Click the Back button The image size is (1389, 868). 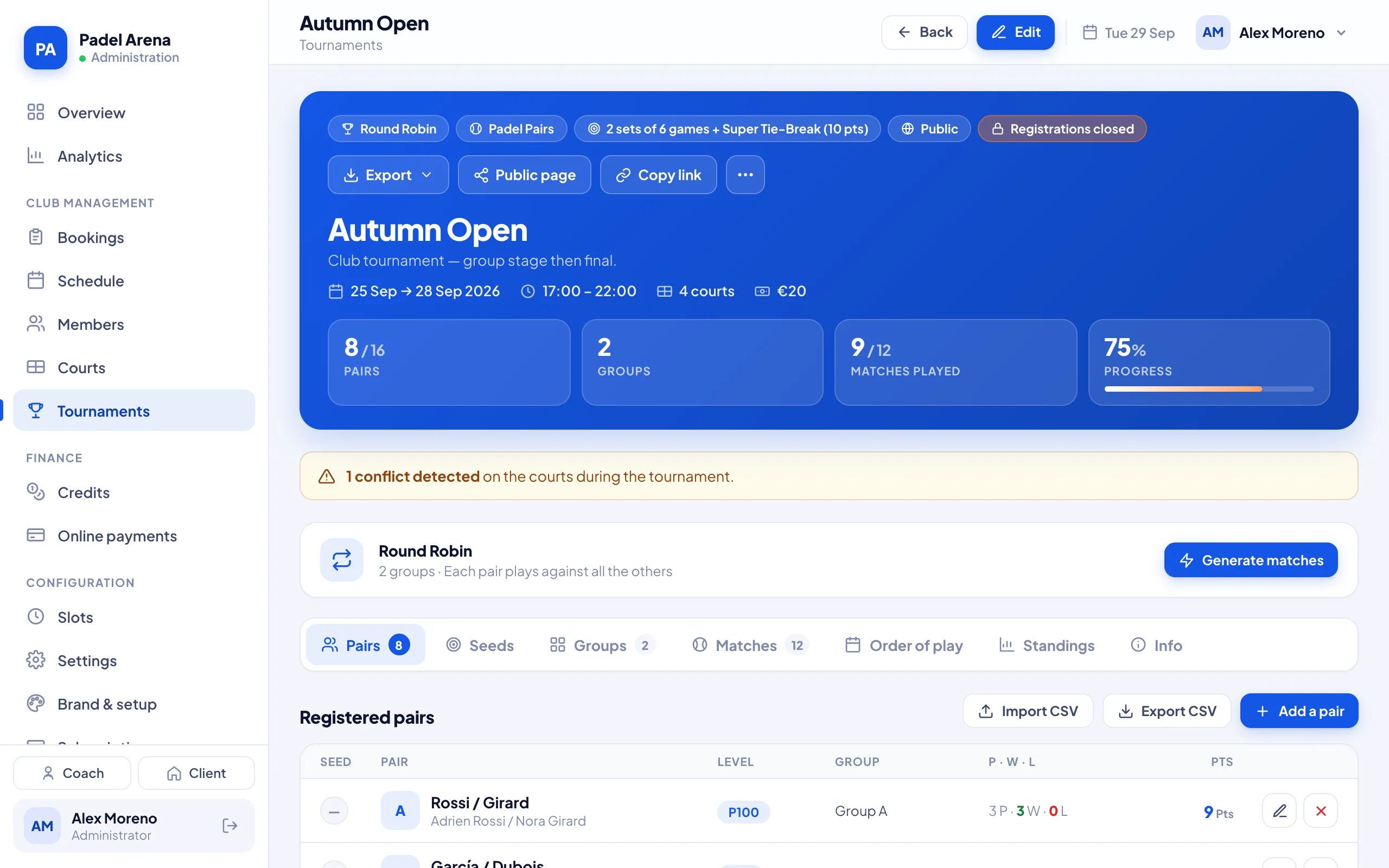coord(924,32)
